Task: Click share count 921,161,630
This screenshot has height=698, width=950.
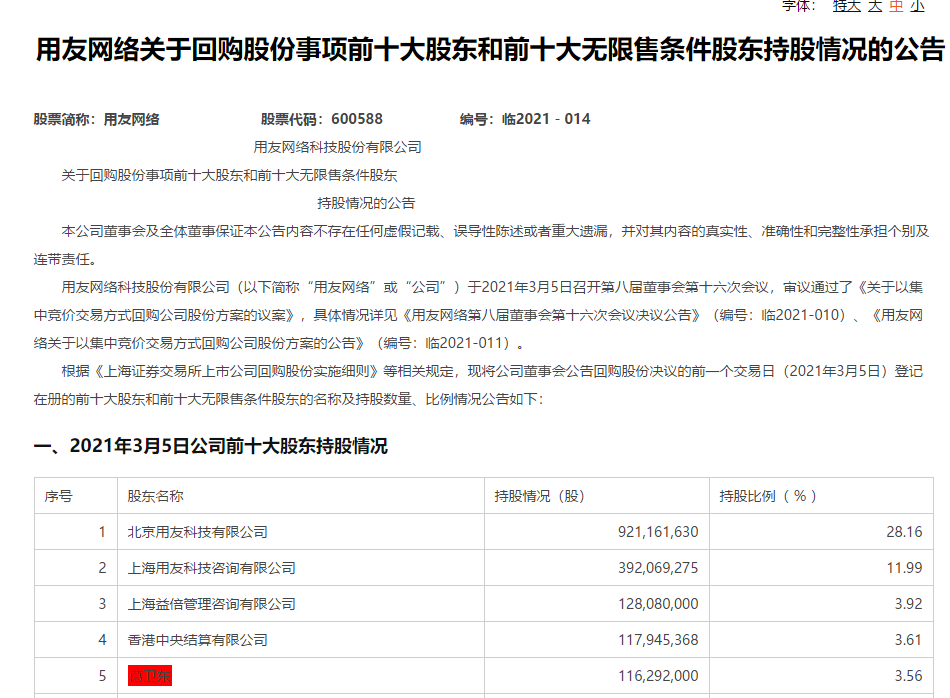Action: pos(658,532)
